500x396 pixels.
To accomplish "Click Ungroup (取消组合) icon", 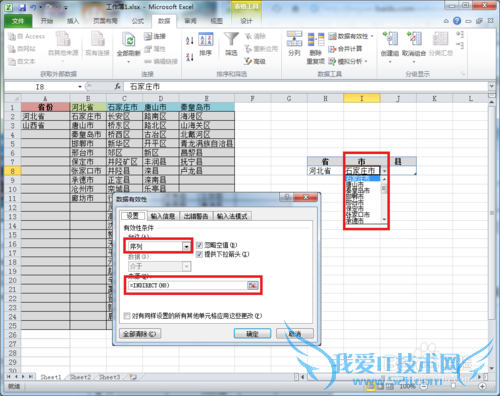I will (x=414, y=39).
